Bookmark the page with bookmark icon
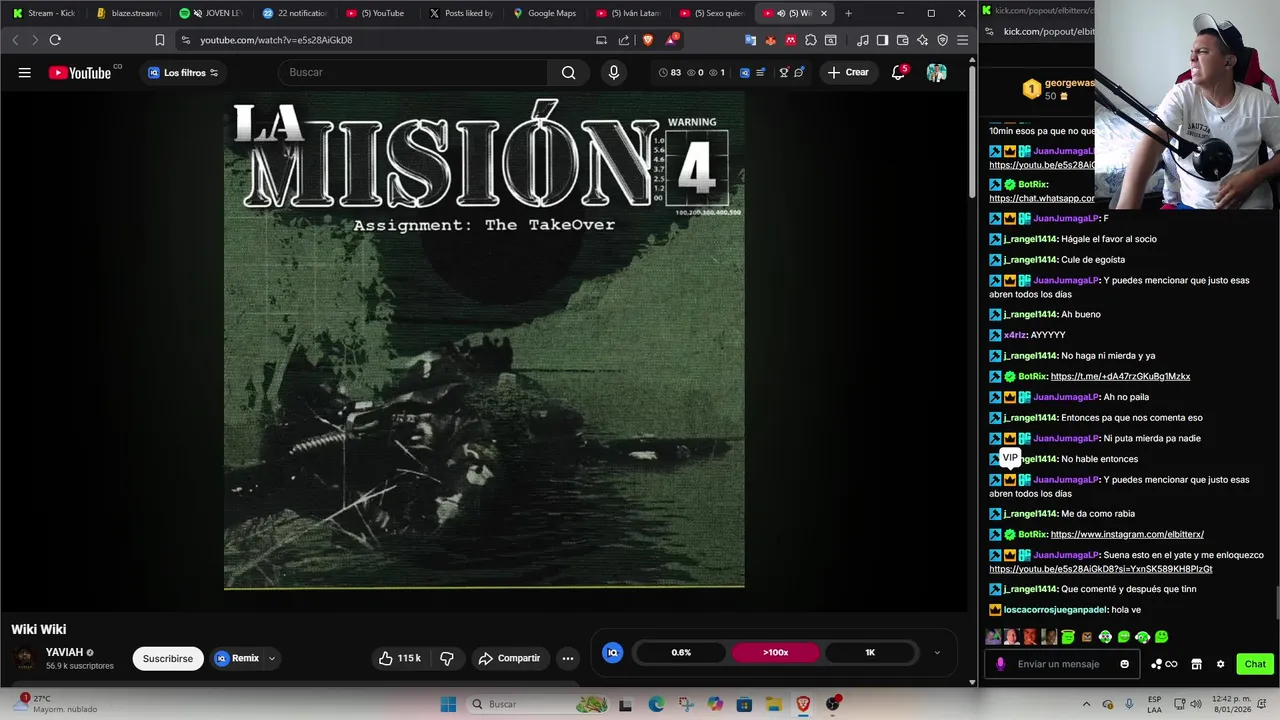 (159, 40)
